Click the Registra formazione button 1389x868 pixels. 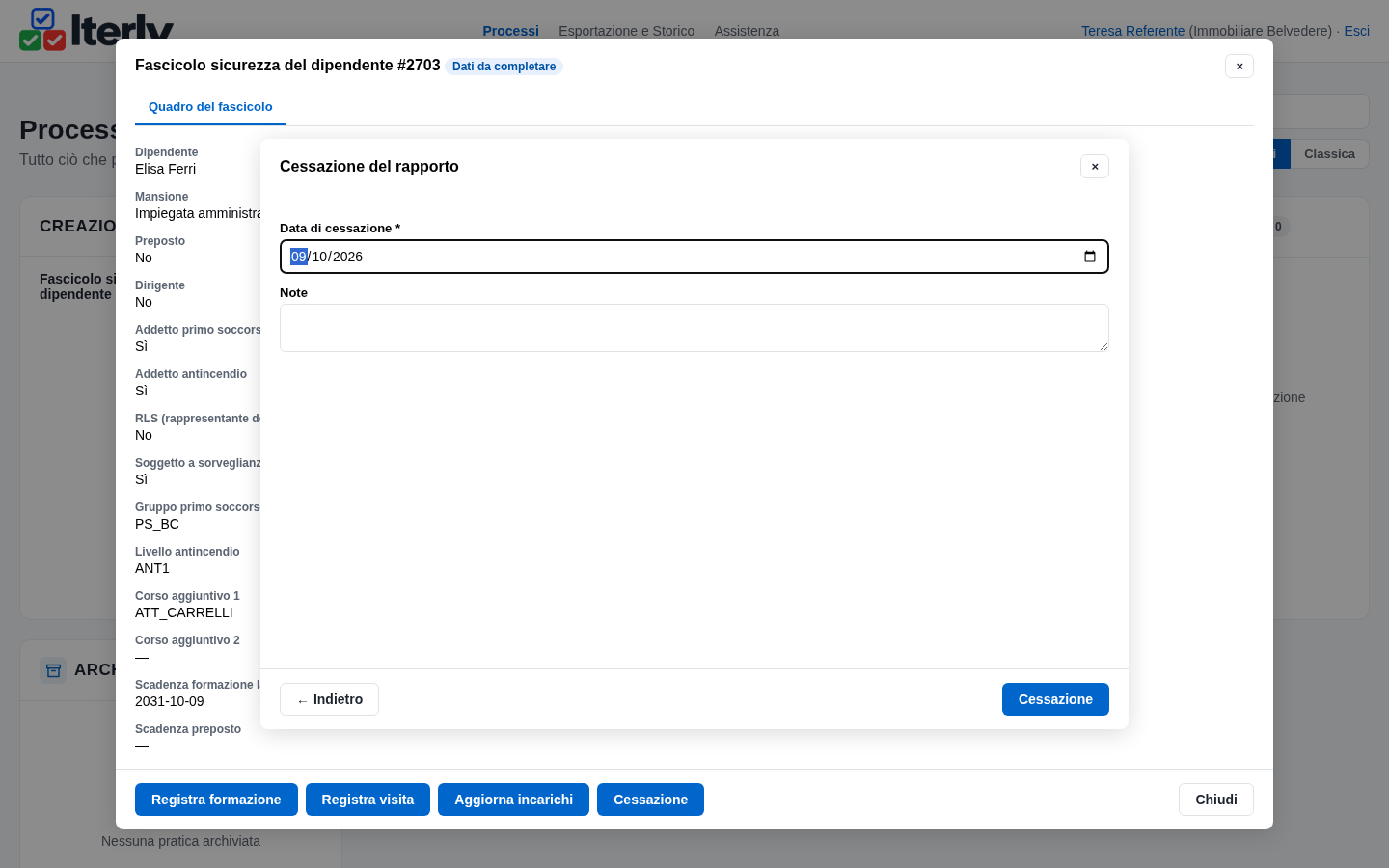[216, 800]
